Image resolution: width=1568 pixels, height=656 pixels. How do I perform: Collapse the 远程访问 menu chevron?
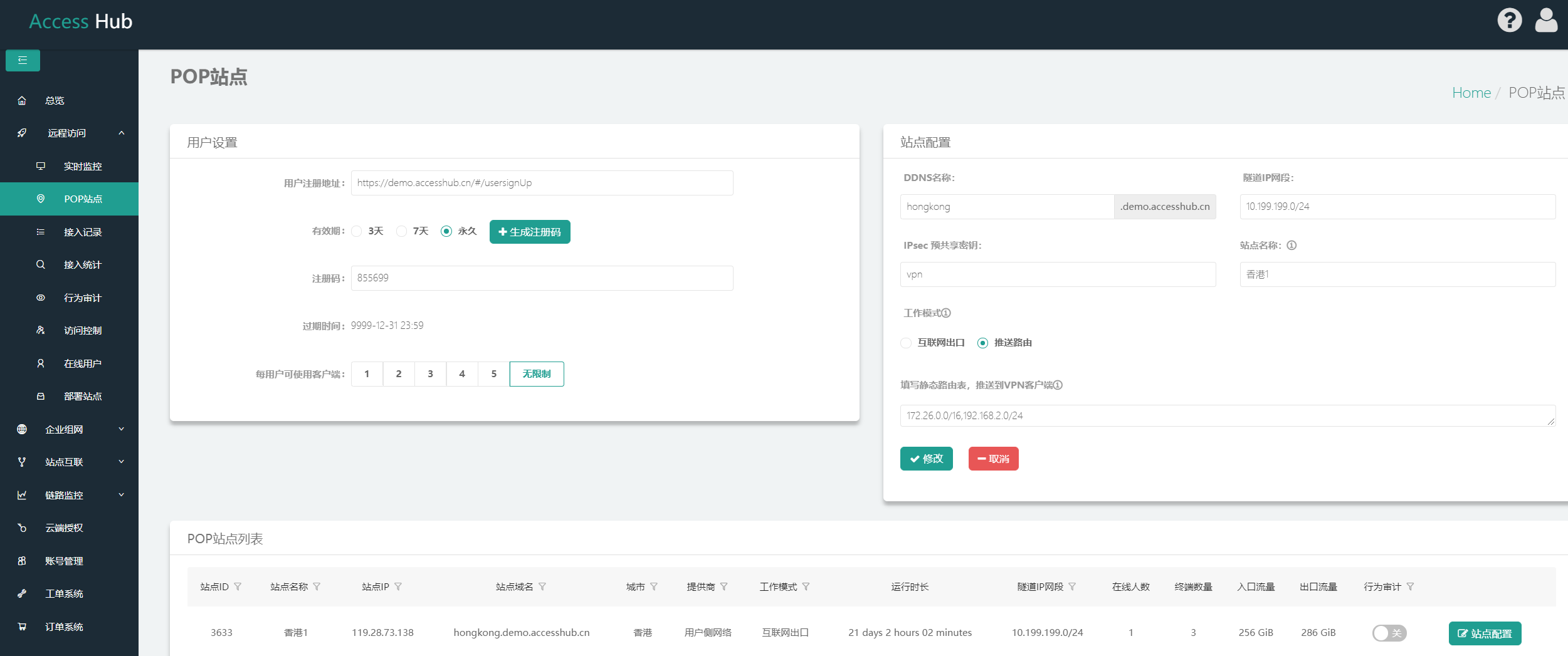coord(122,133)
